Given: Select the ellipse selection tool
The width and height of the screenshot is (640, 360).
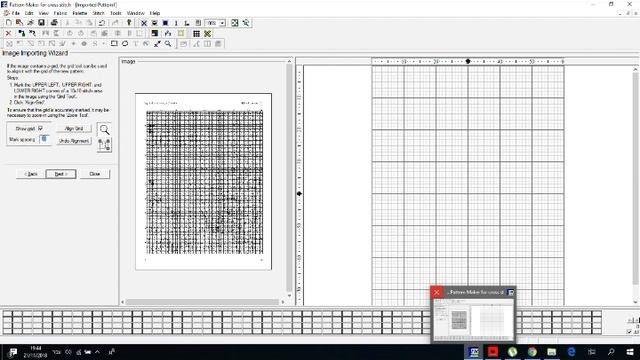Looking at the screenshot, I should 125,44.
